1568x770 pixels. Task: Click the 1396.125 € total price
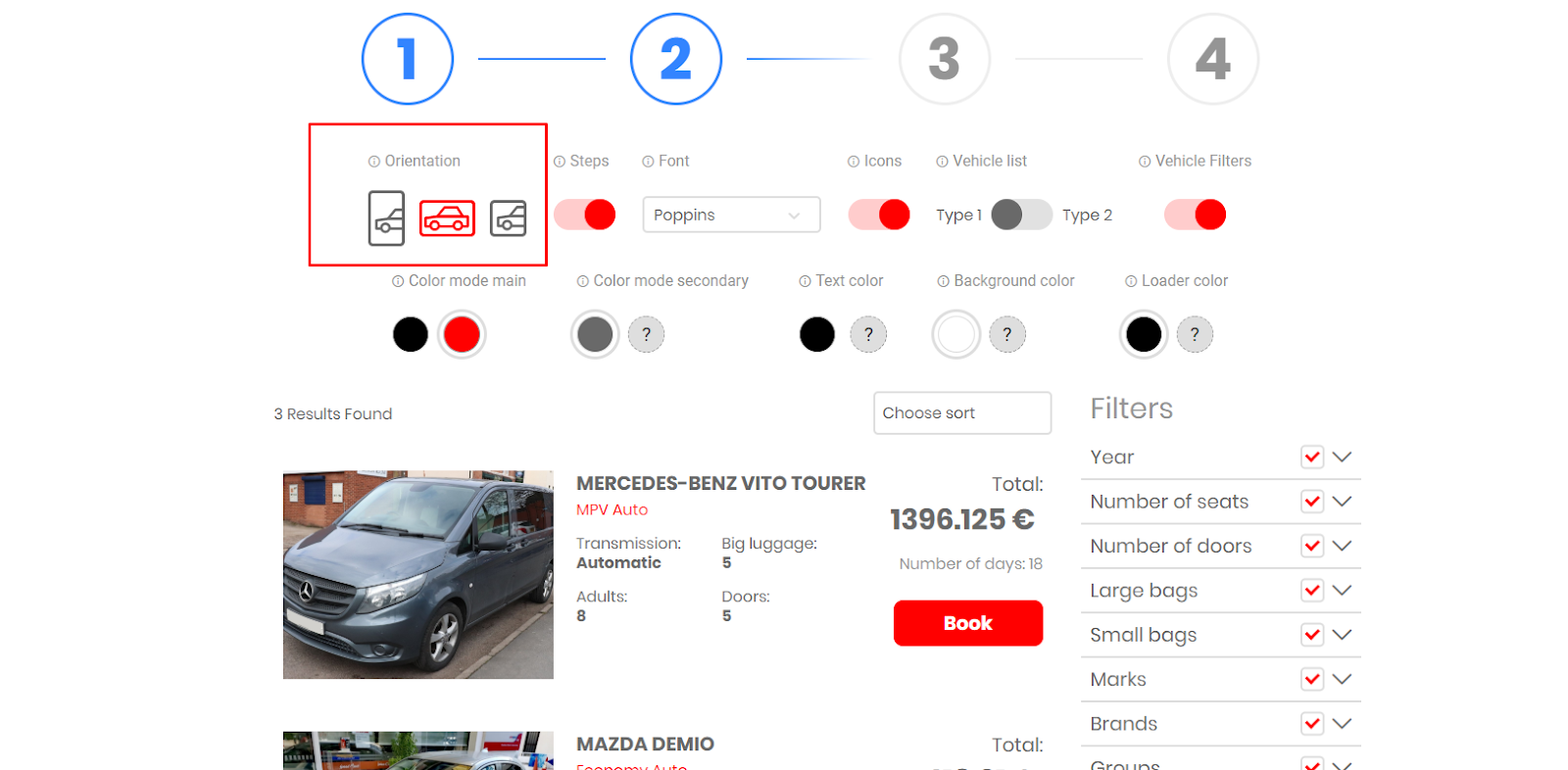(x=962, y=519)
